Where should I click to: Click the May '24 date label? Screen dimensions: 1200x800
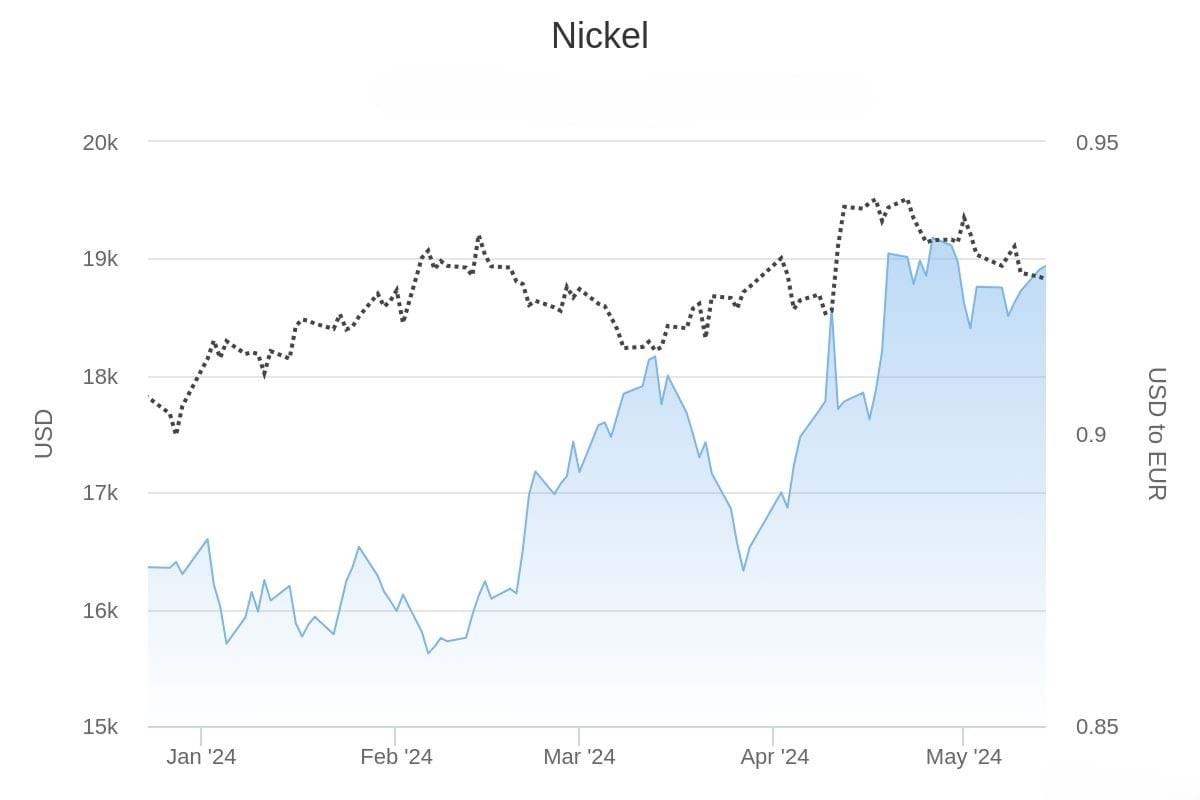point(963,757)
